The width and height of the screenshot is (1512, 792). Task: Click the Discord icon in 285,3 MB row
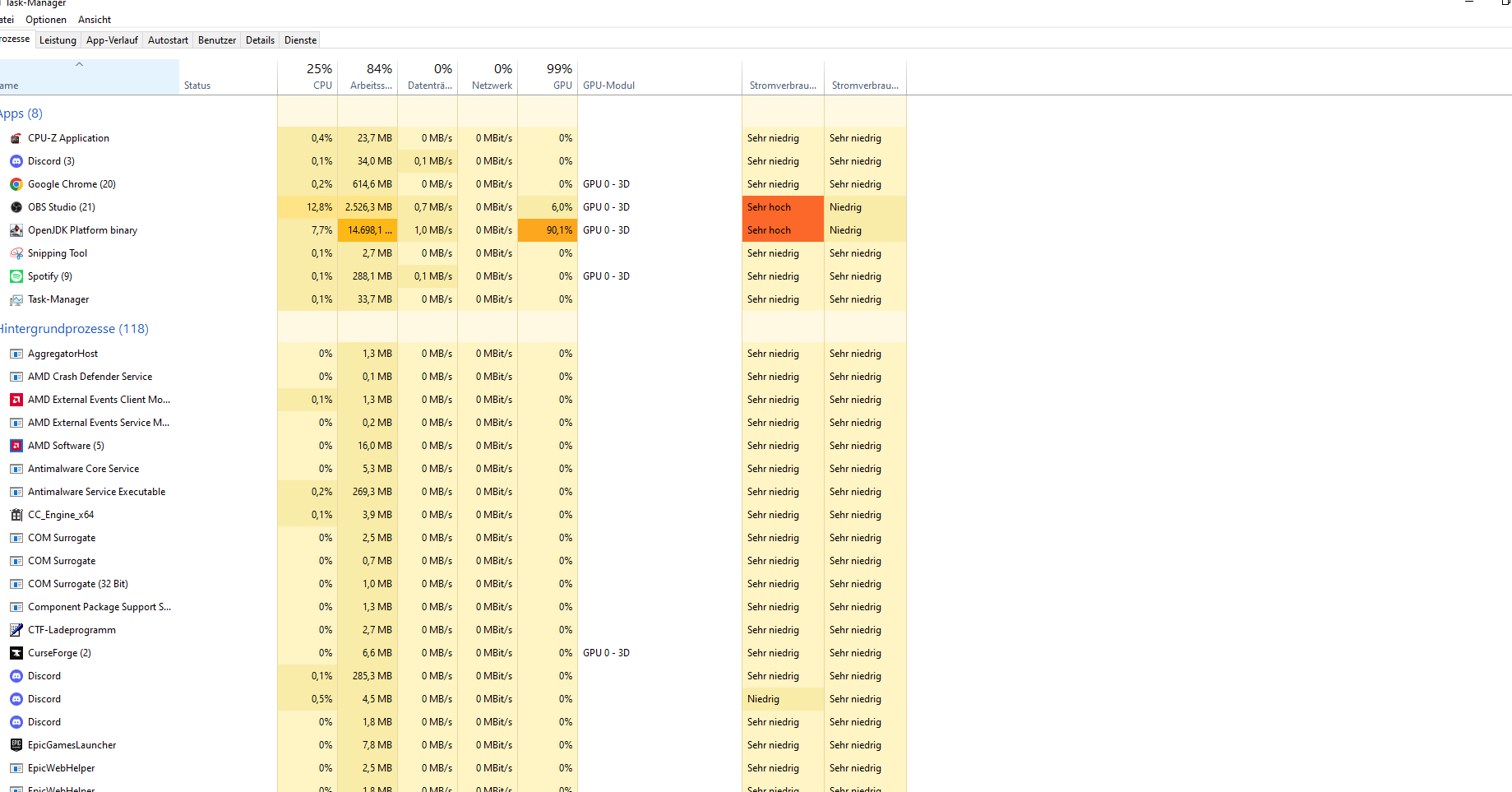pos(16,676)
